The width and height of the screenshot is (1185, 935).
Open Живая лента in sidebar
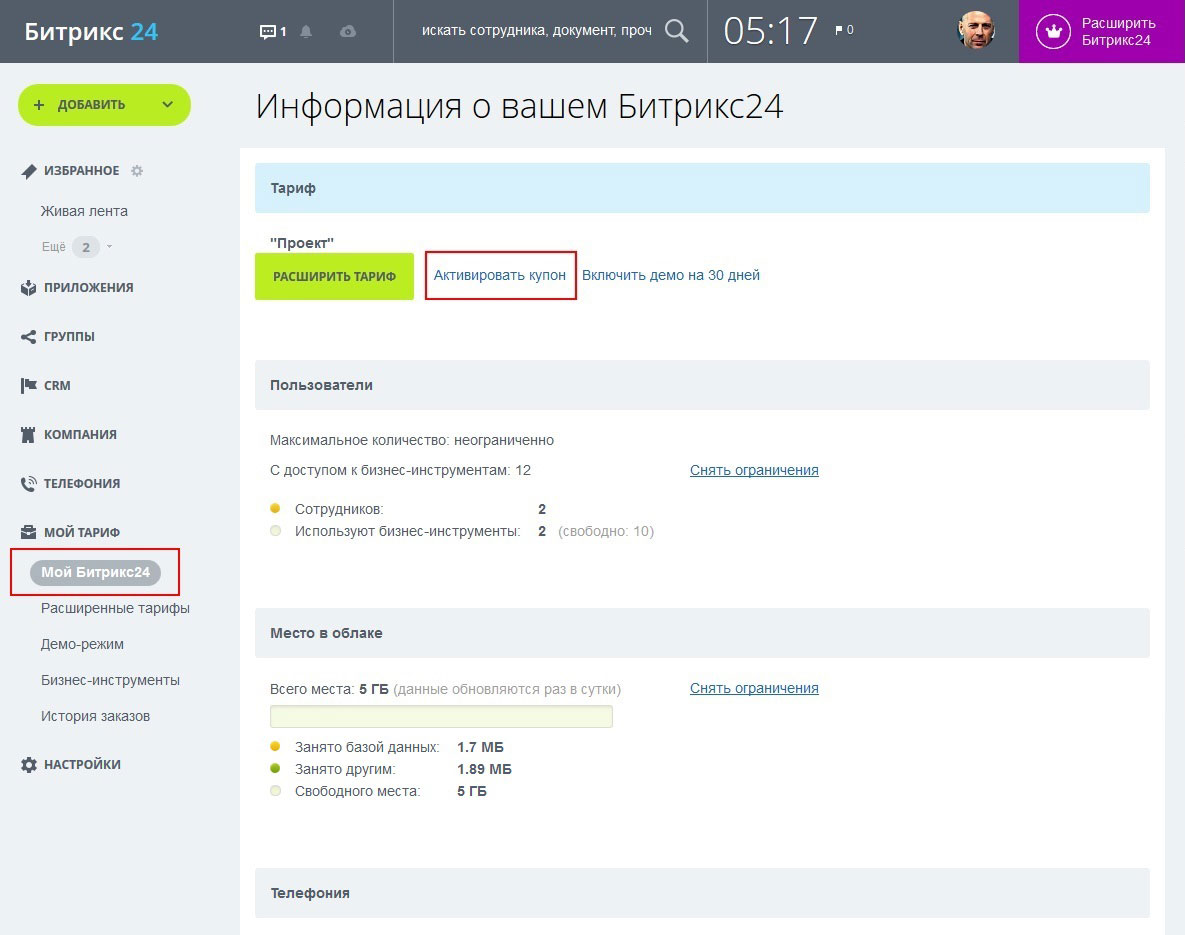pos(84,211)
